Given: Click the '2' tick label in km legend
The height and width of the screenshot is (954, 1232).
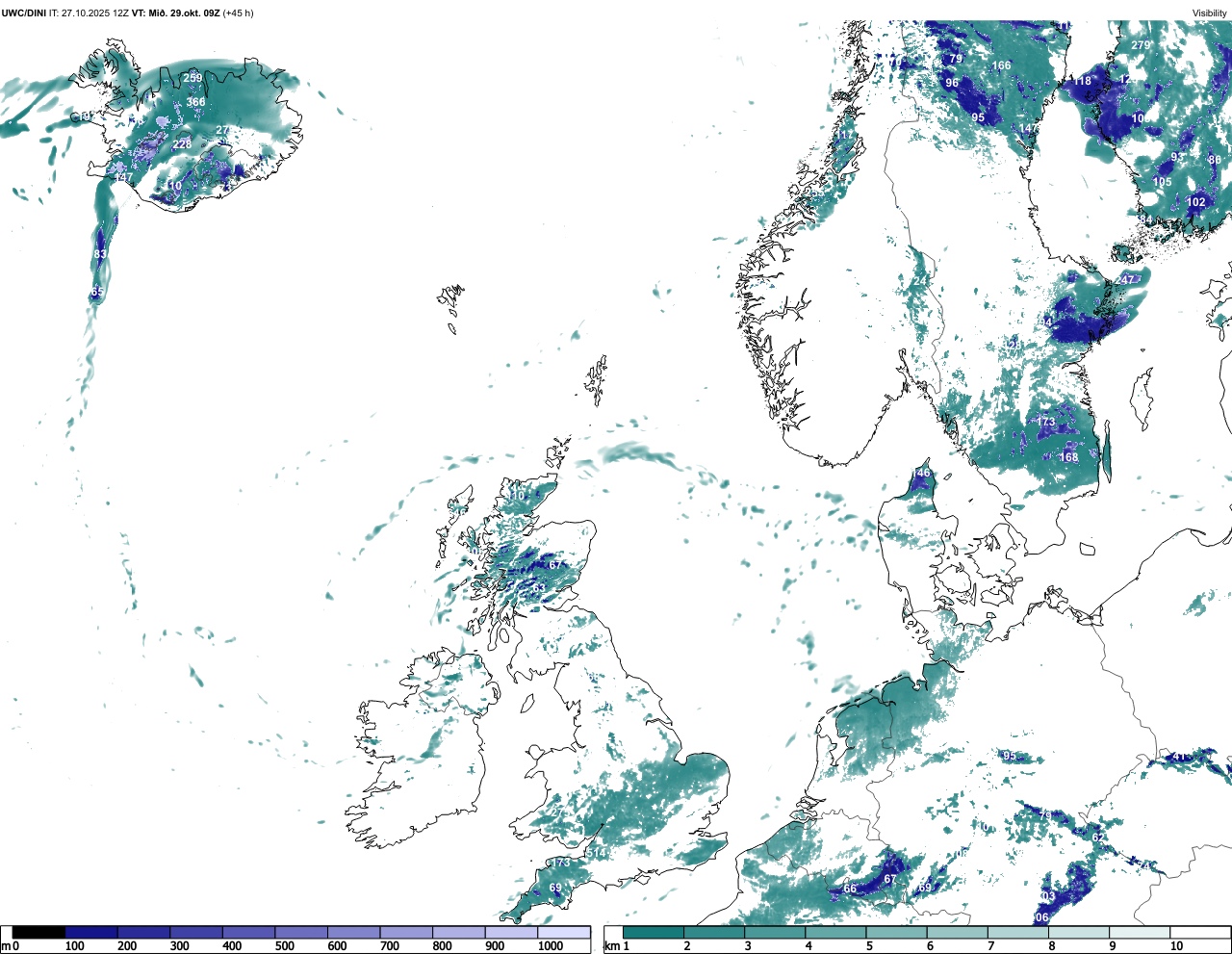Looking at the screenshot, I should click(x=687, y=946).
